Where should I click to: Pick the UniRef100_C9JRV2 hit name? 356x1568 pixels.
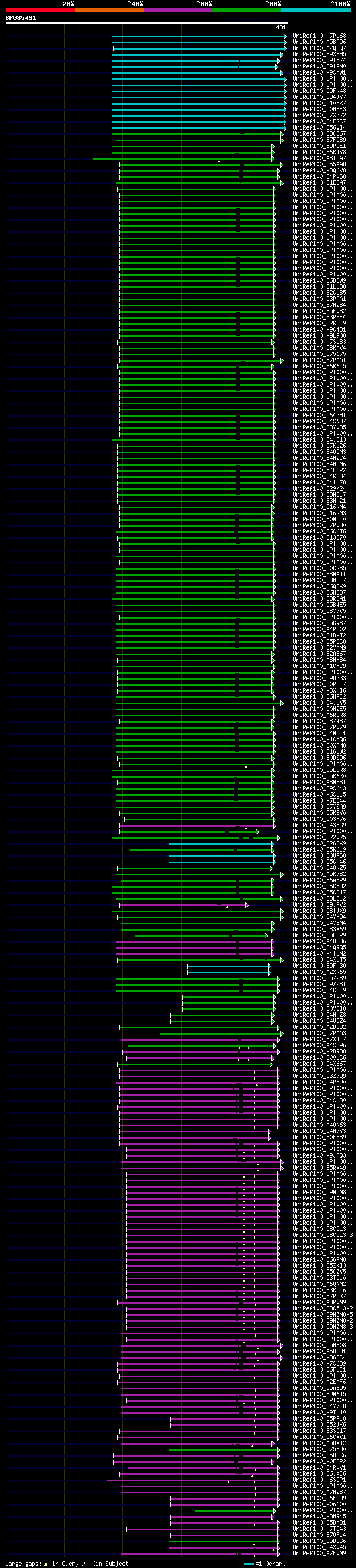click(x=319, y=904)
